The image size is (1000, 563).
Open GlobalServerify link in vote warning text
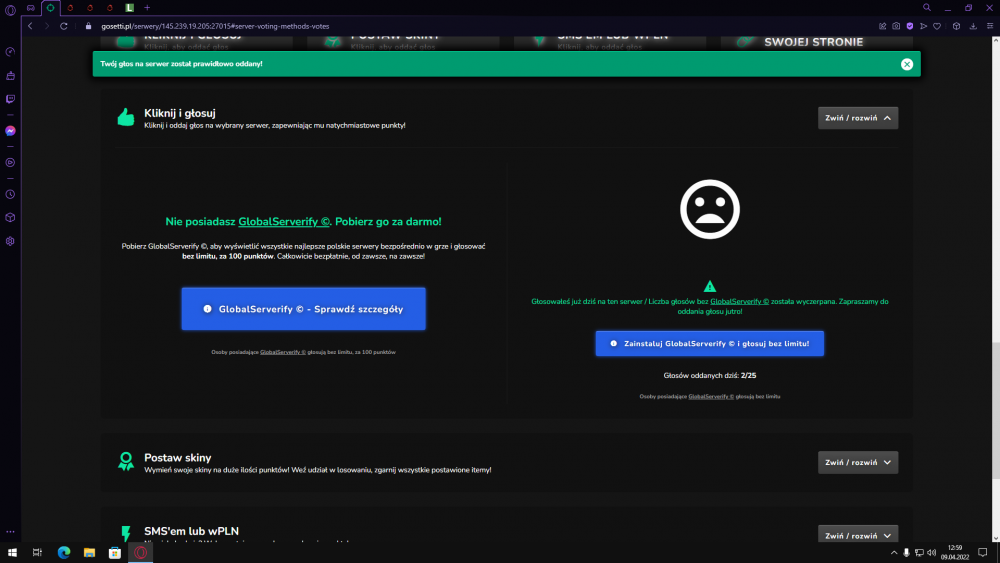739,302
